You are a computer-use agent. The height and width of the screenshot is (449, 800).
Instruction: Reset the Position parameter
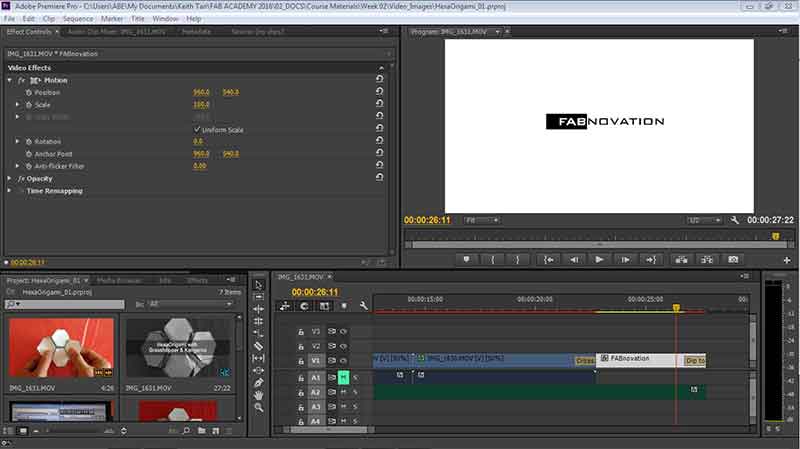380,91
